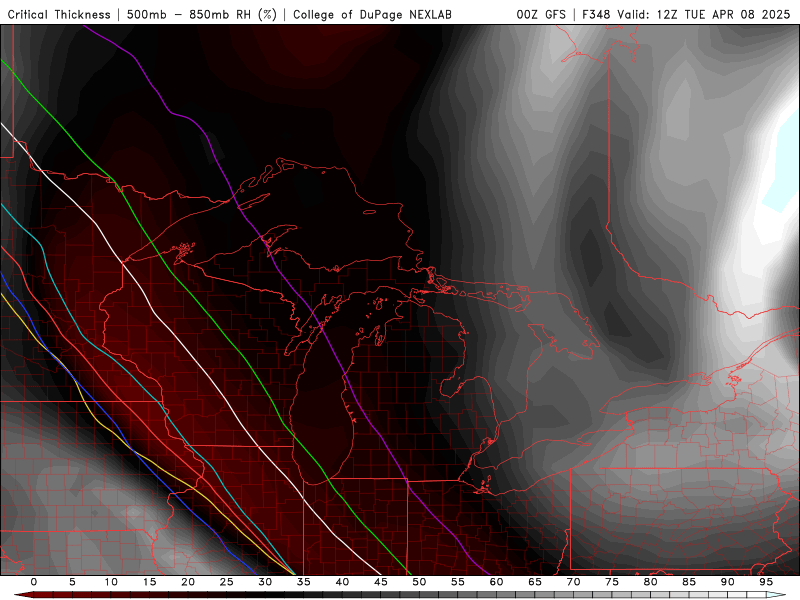The height and width of the screenshot is (600, 800).
Task: Click the "F348" forecast hour text
Action: [596, 14]
